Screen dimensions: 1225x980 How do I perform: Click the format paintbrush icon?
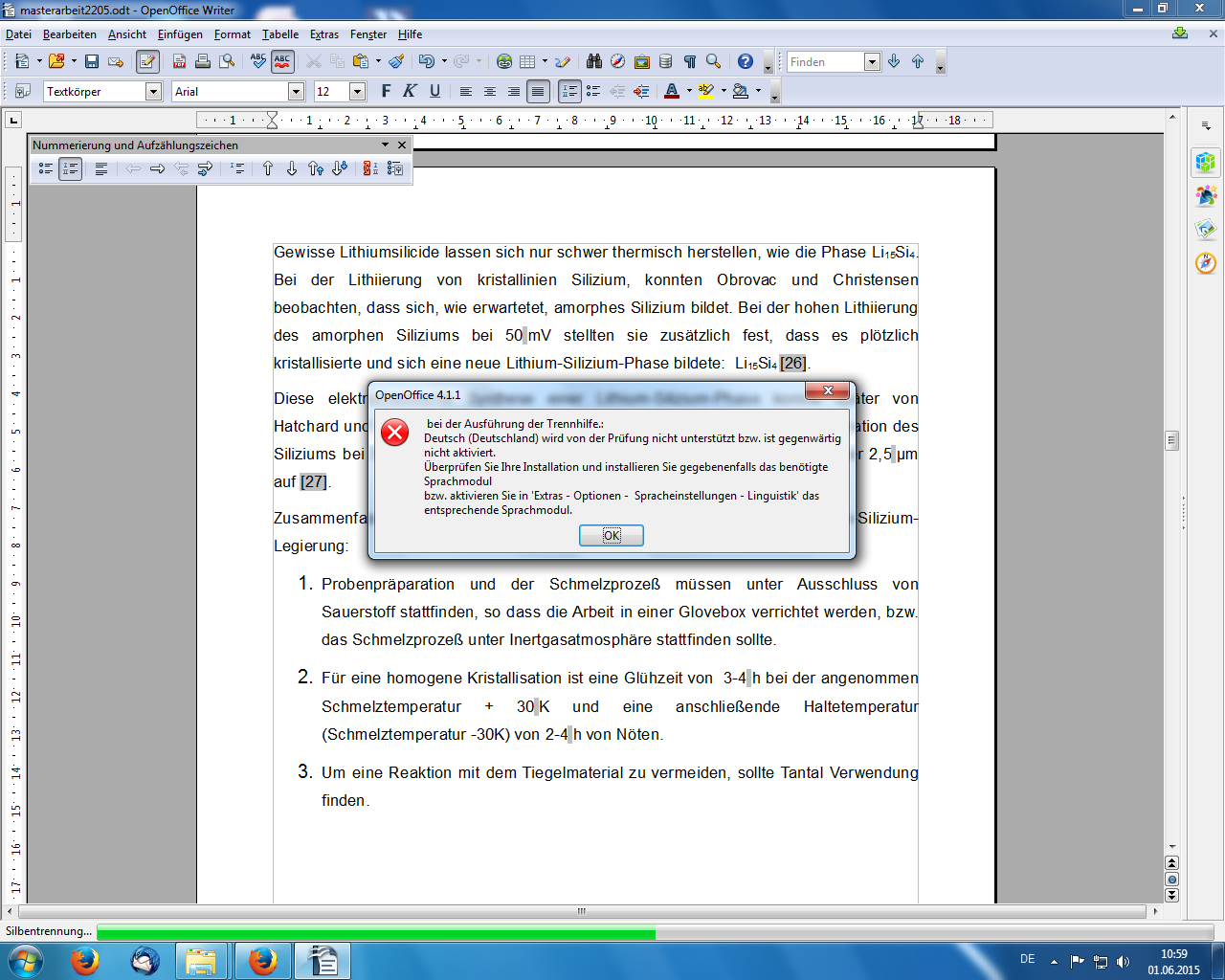click(396, 61)
